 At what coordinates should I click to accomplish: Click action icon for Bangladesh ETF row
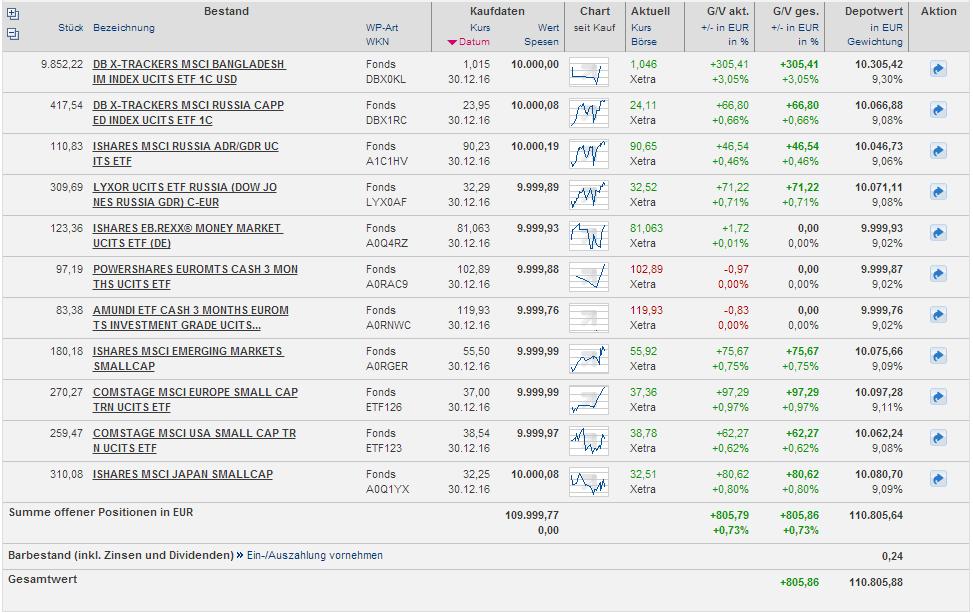click(938, 69)
